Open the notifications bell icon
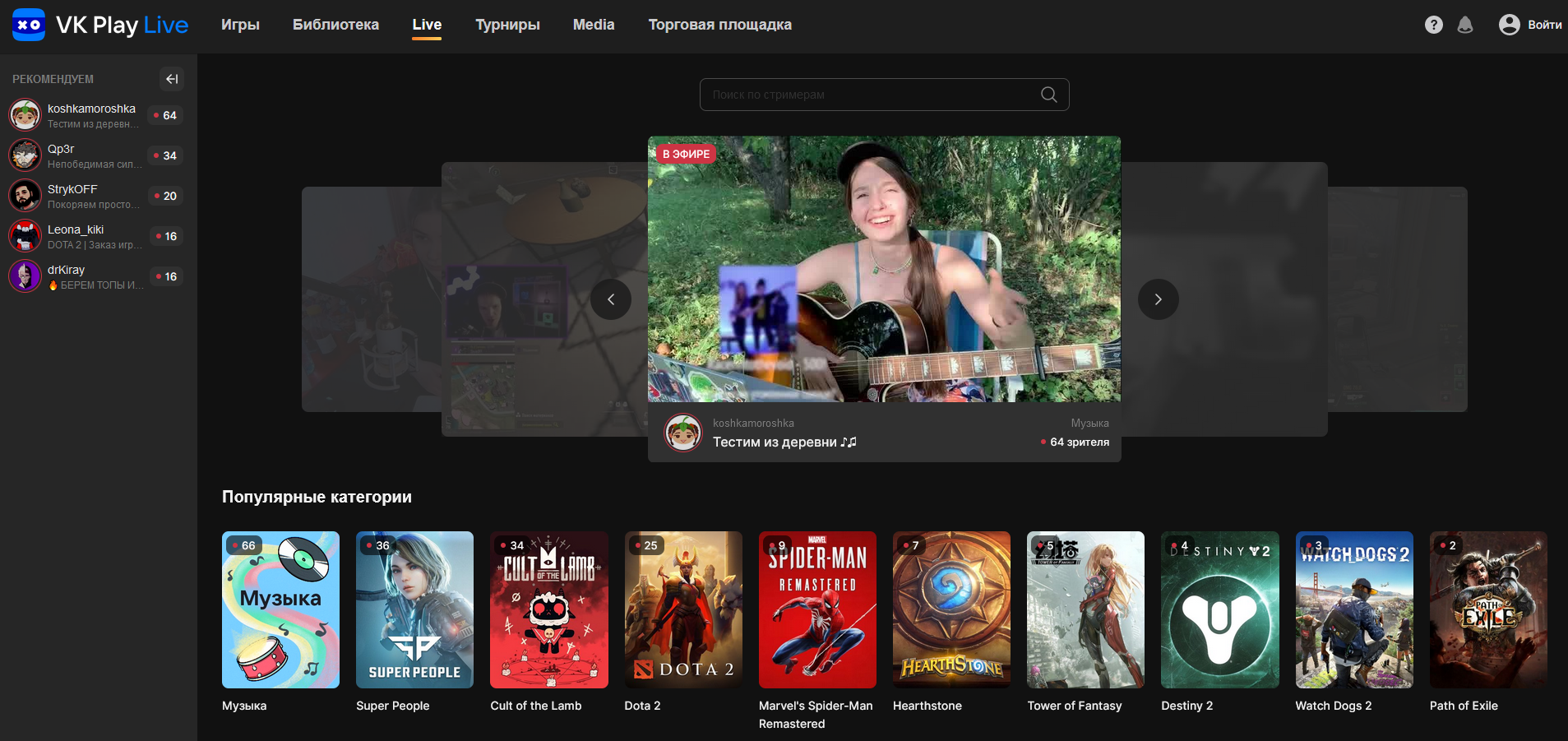The image size is (1568, 741). (x=1465, y=25)
